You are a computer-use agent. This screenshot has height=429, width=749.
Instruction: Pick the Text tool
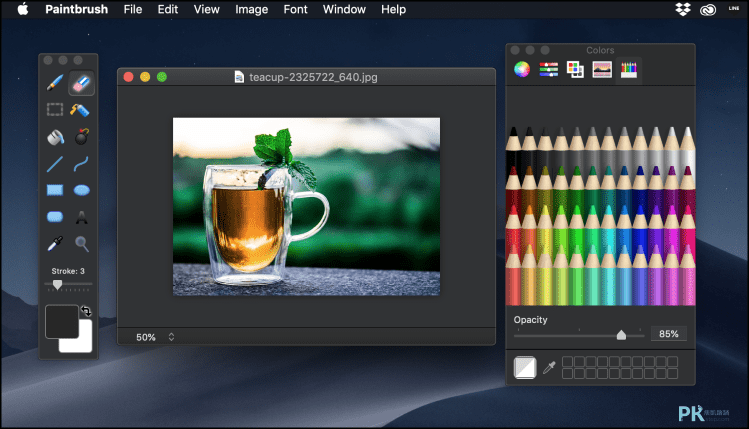click(82, 217)
